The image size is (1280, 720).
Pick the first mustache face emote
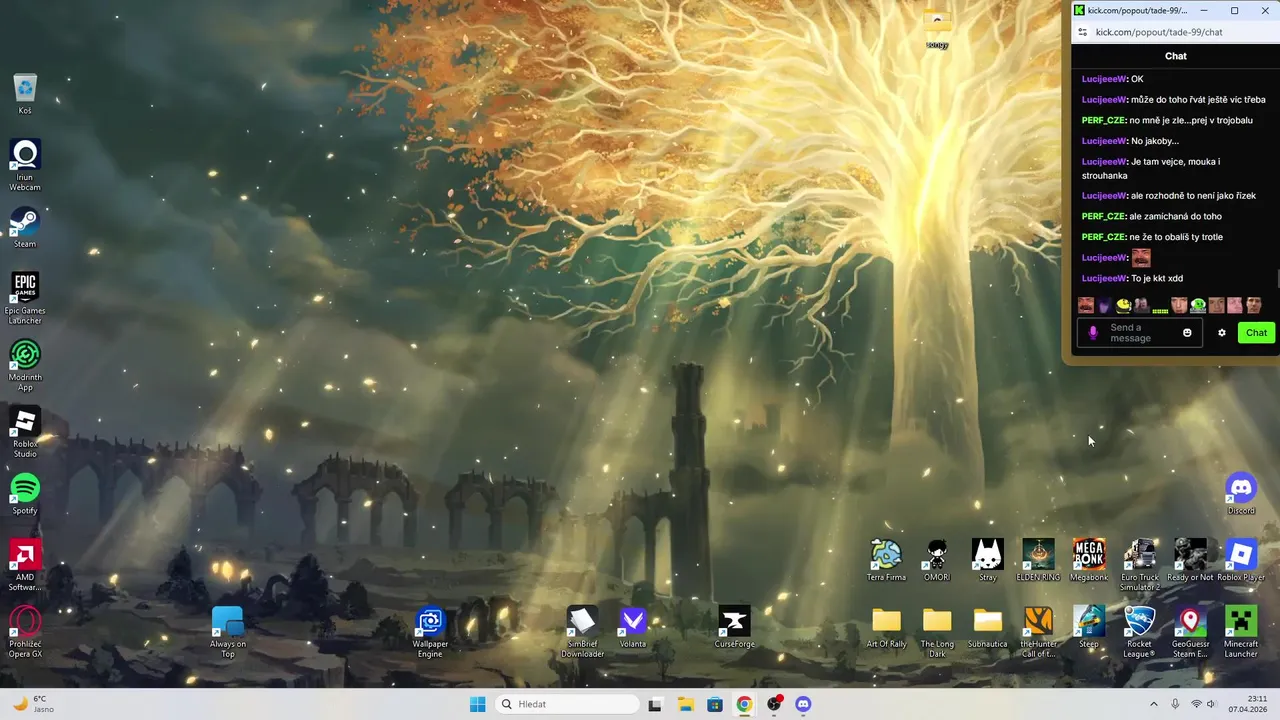tap(1085, 305)
